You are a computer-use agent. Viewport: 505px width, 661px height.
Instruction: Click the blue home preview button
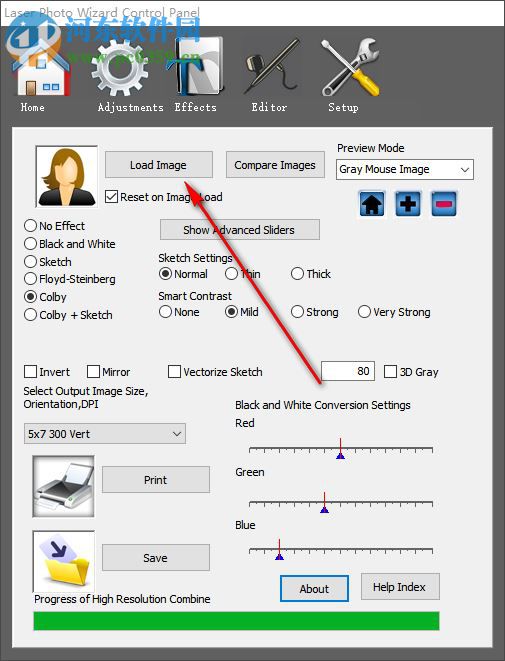point(372,204)
